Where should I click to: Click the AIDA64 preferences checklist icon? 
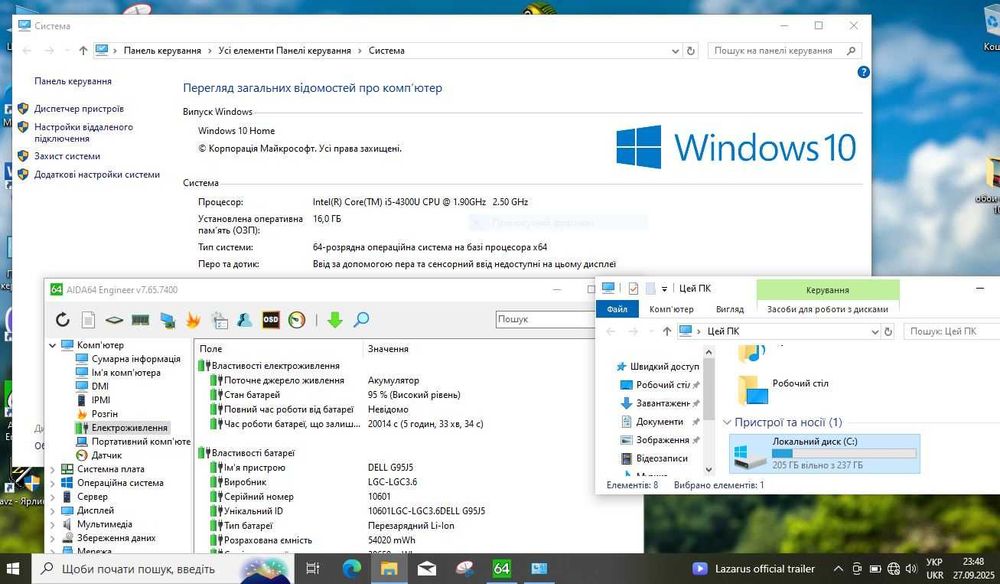point(219,320)
